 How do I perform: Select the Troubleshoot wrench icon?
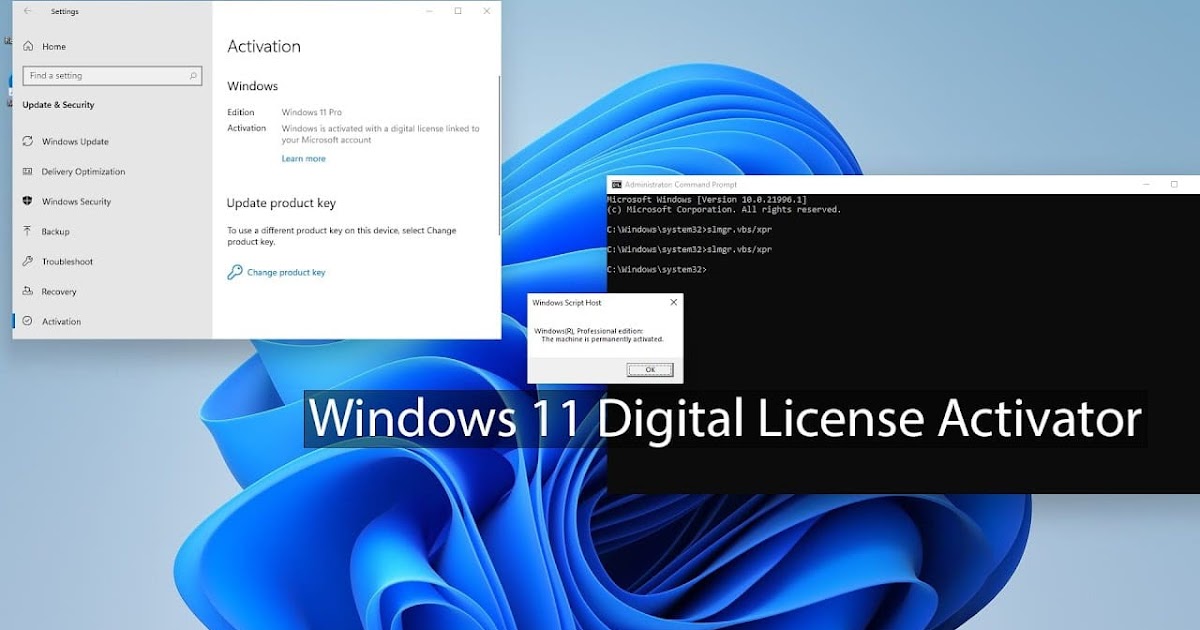29,261
